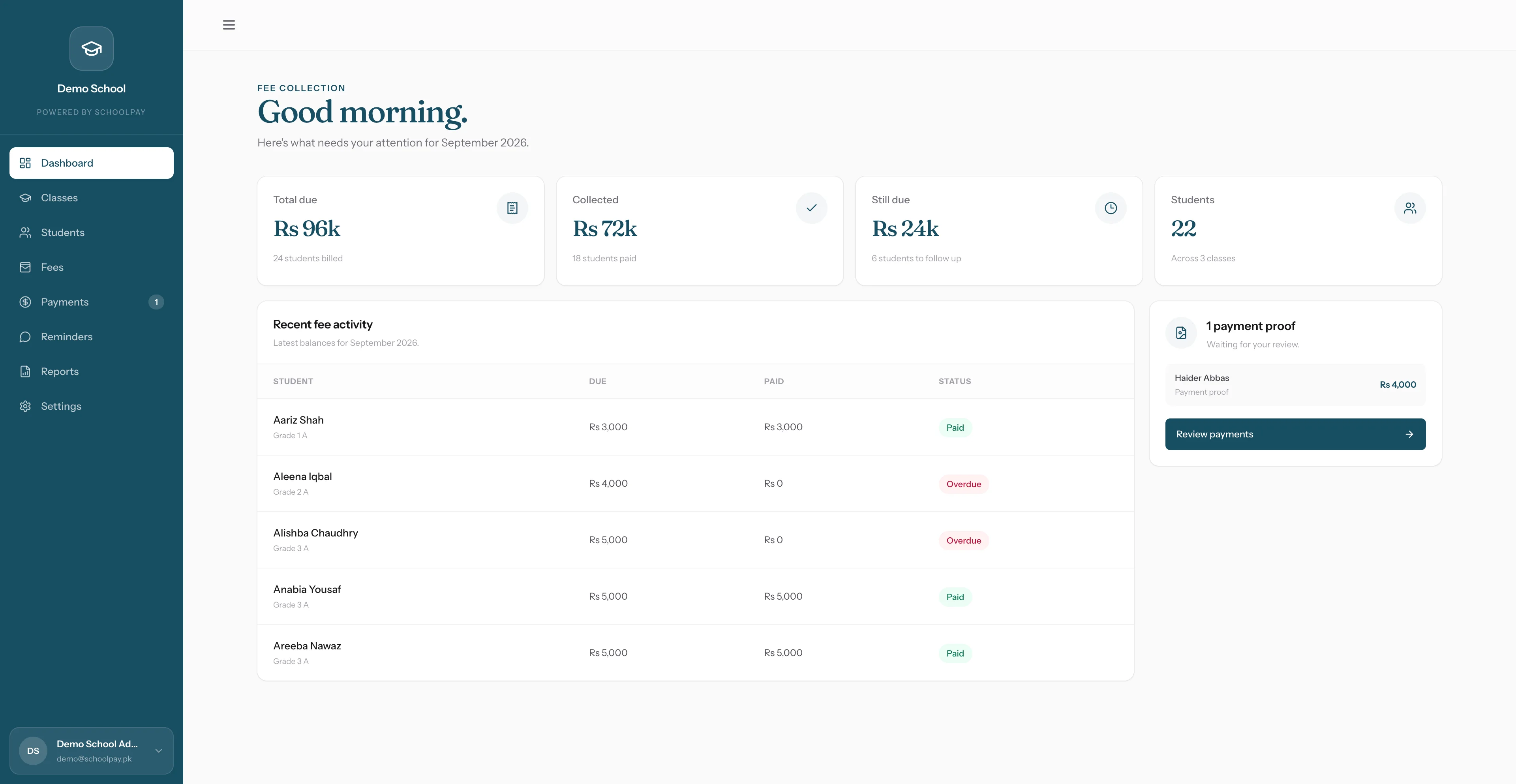Viewport: 1516px width, 784px height.
Task: Click the Settings gear icon
Action: tap(25, 406)
